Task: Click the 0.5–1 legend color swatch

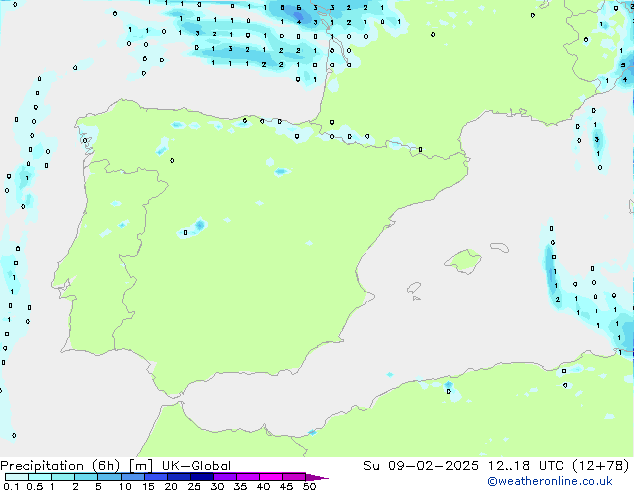Action: 40,477
